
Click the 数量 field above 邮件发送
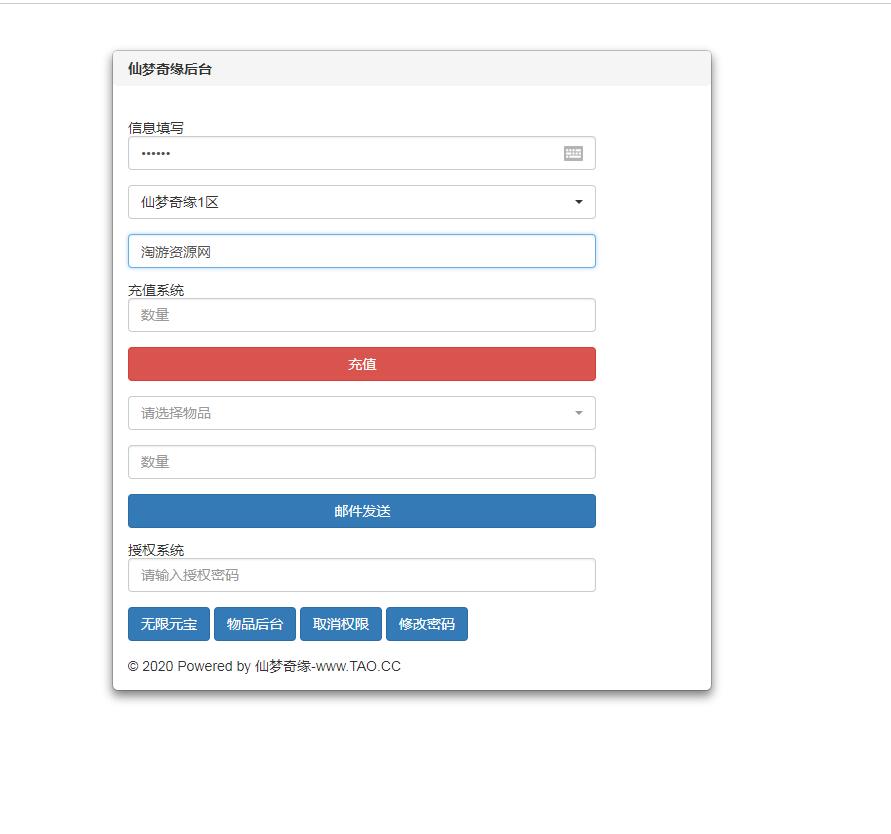(x=361, y=462)
